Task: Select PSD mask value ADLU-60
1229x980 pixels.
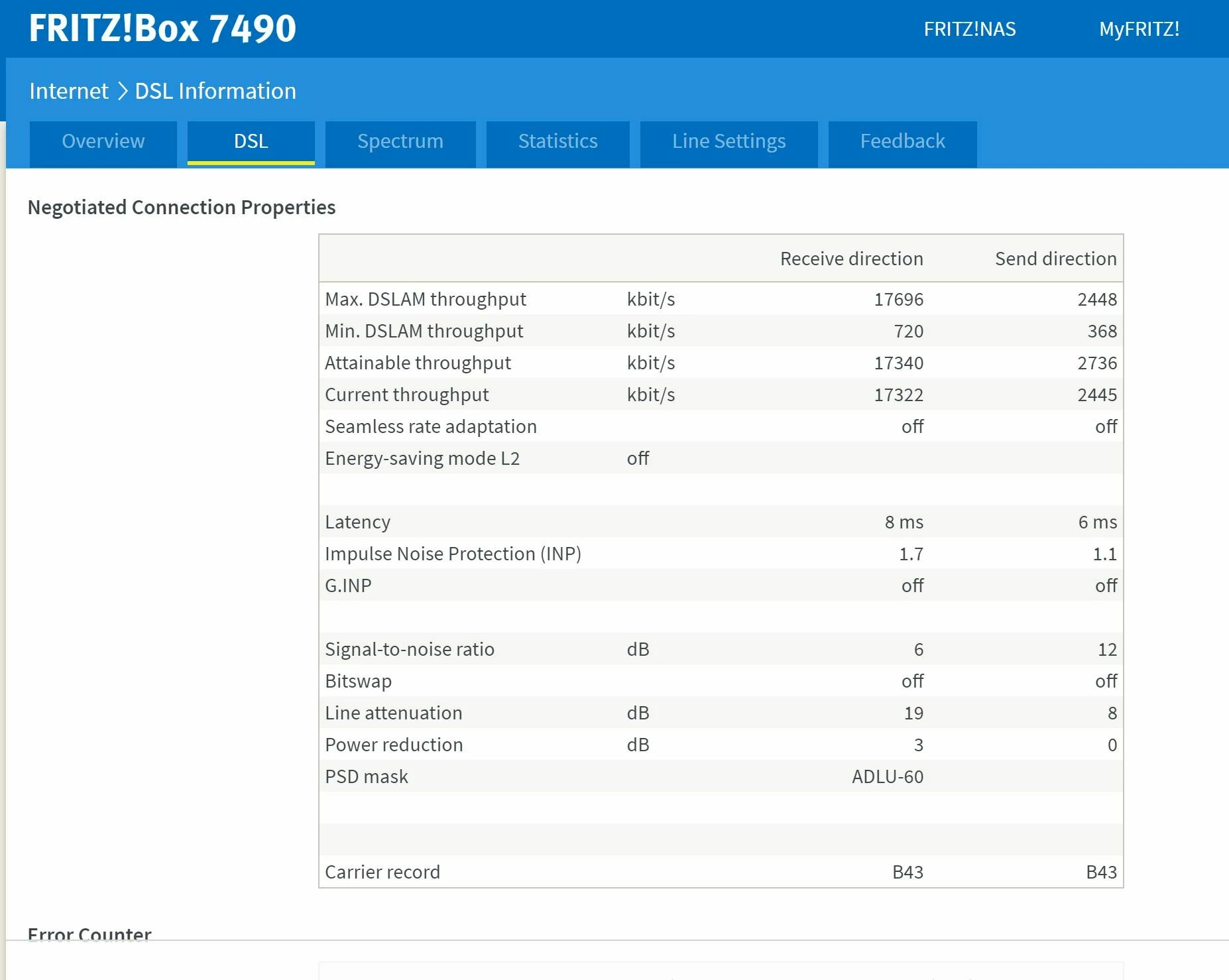Action: click(x=888, y=776)
